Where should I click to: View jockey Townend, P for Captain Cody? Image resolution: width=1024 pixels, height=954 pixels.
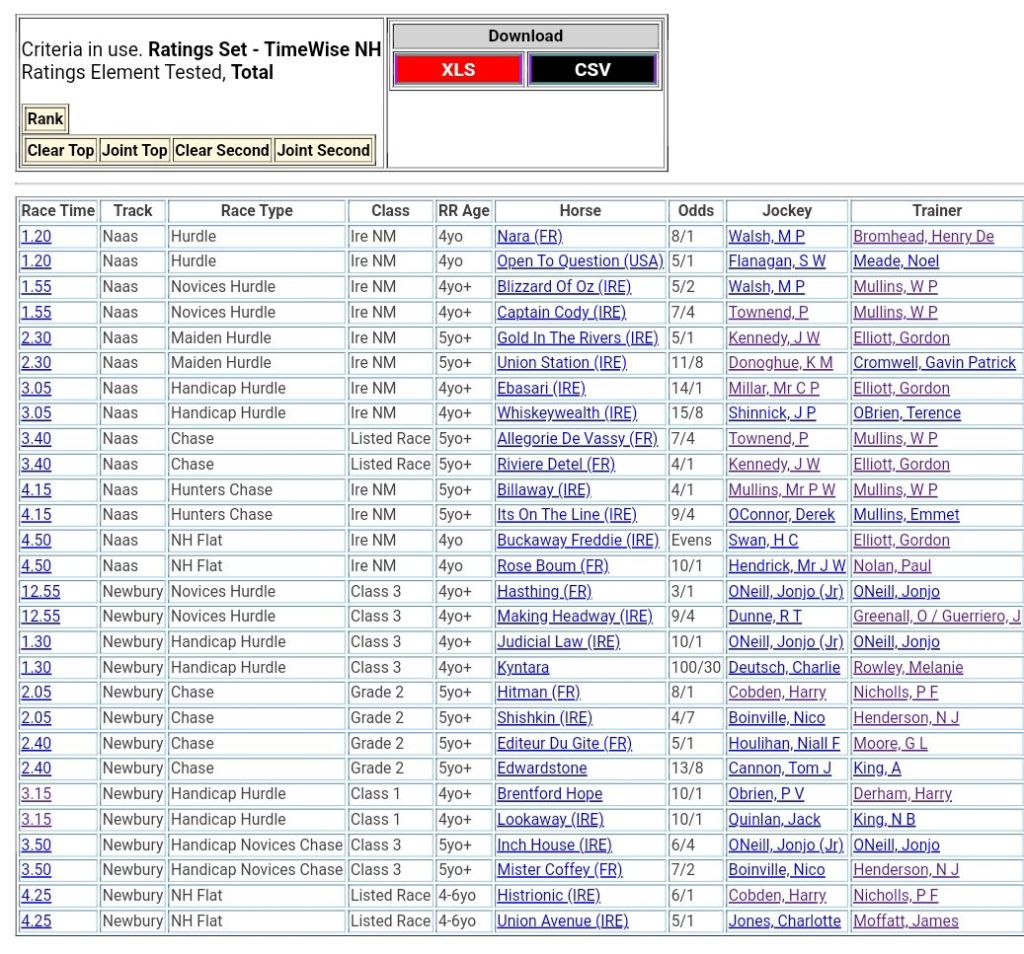(x=768, y=312)
